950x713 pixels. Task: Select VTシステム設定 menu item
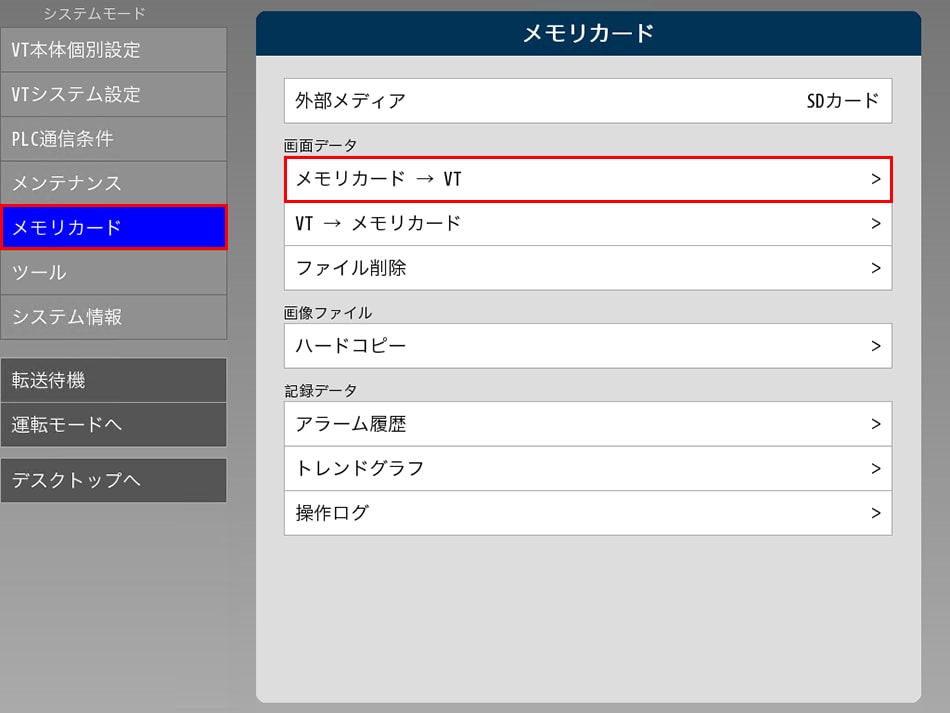[x=113, y=94]
